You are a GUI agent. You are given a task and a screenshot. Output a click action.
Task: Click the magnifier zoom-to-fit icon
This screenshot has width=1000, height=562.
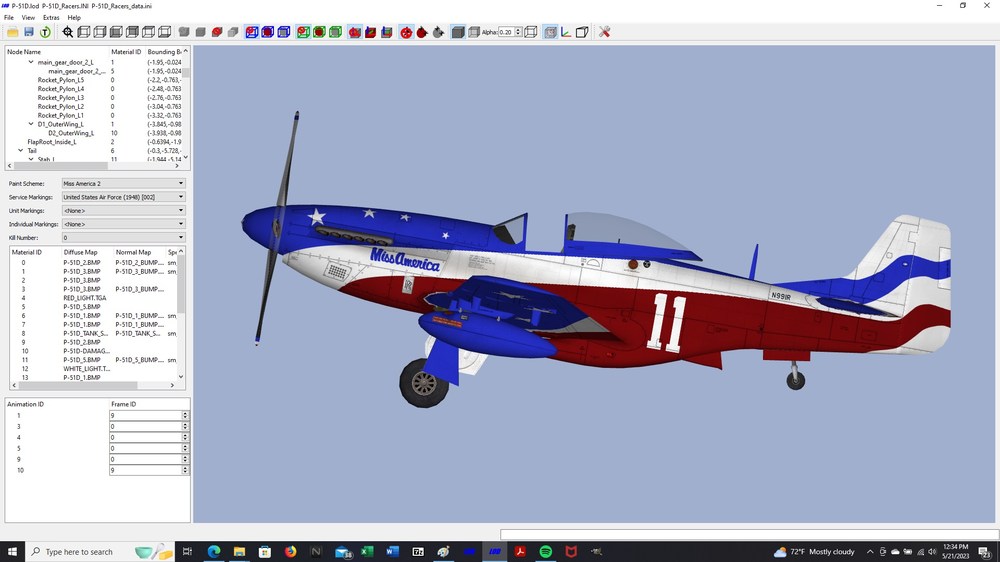coord(68,32)
